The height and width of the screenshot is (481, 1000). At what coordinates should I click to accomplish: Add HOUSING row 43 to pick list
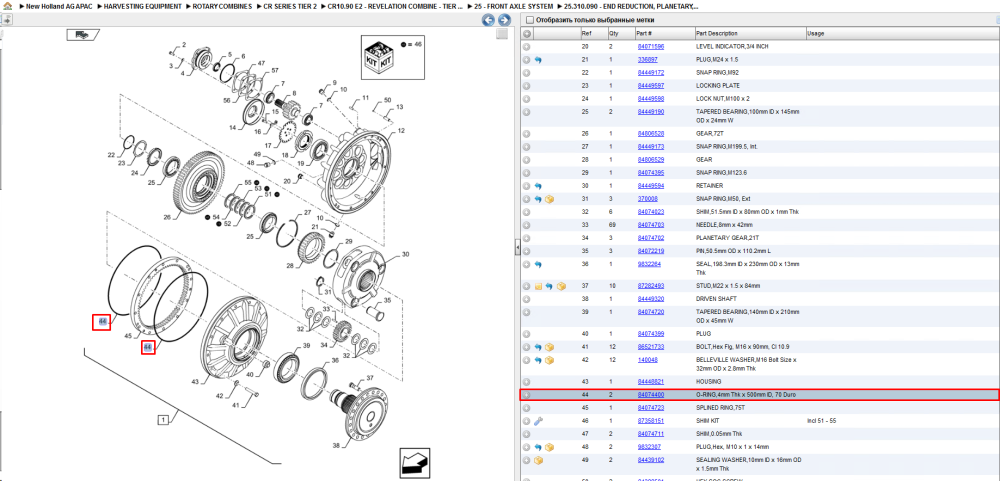coord(527,381)
